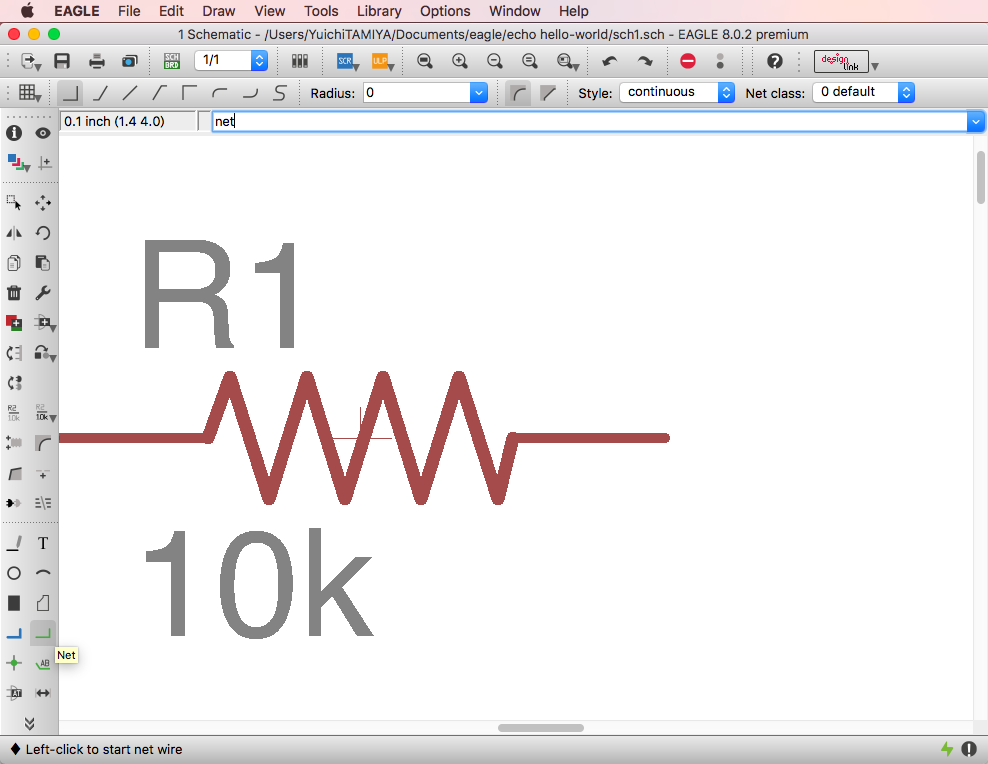Open the Grid settings icon
The width and height of the screenshot is (988, 764).
(x=27, y=93)
